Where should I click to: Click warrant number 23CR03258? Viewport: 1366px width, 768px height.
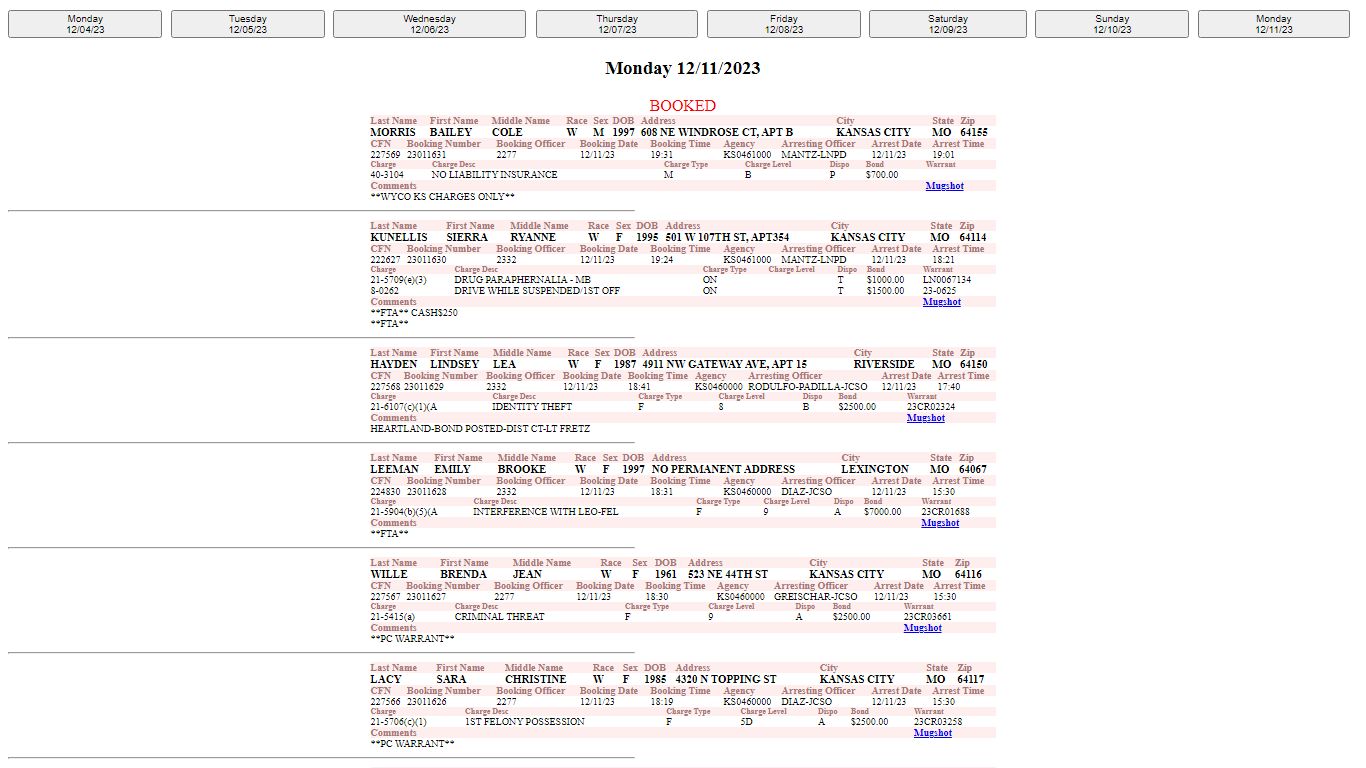(938, 722)
